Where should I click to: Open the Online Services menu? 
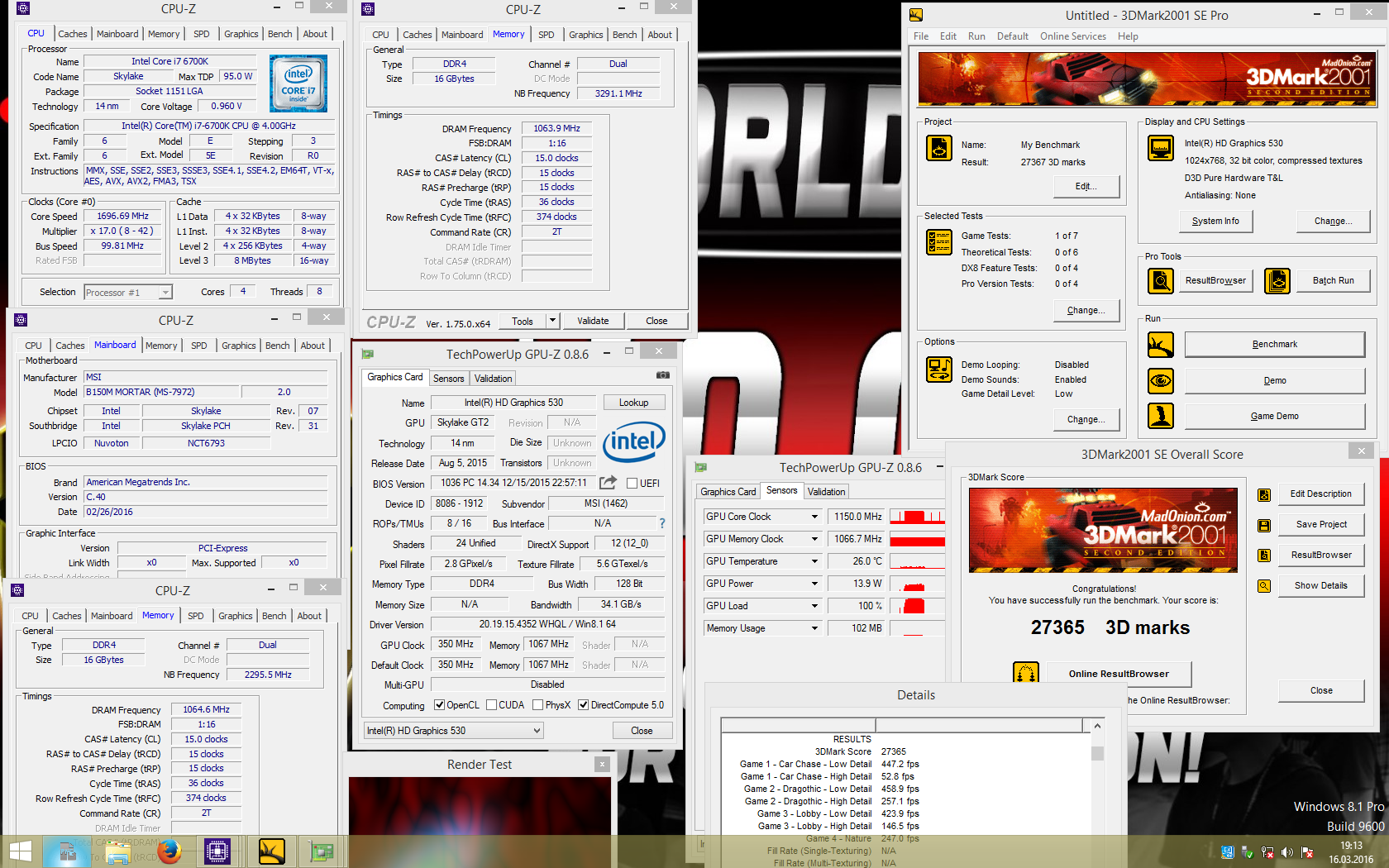(x=1072, y=36)
